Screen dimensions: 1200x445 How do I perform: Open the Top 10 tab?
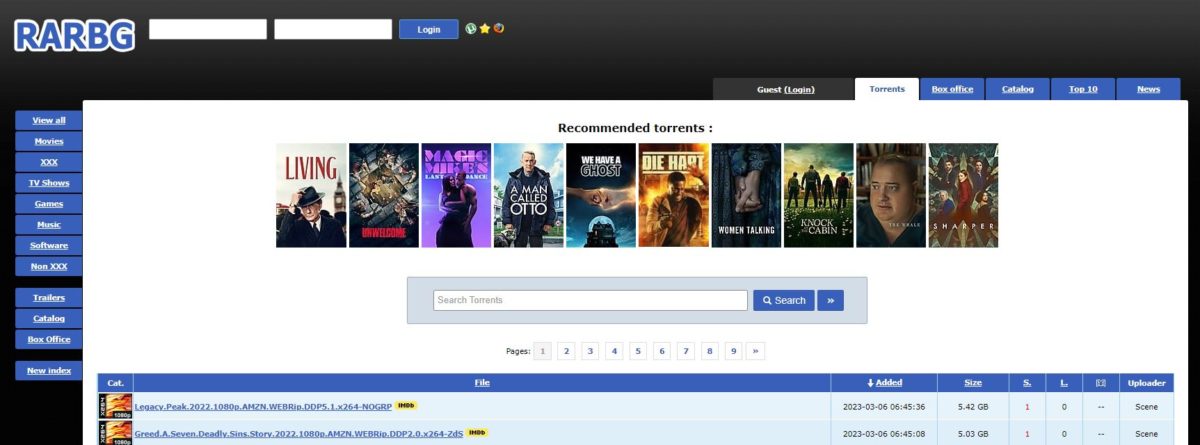(1083, 89)
